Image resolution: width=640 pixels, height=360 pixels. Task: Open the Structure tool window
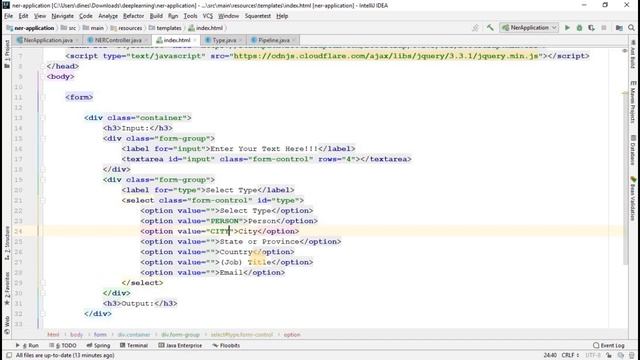(7, 243)
